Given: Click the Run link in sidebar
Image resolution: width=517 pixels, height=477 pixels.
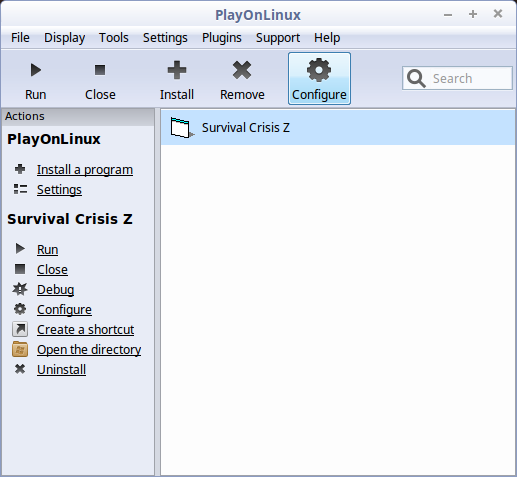Looking at the screenshot, I should [48, 250].
